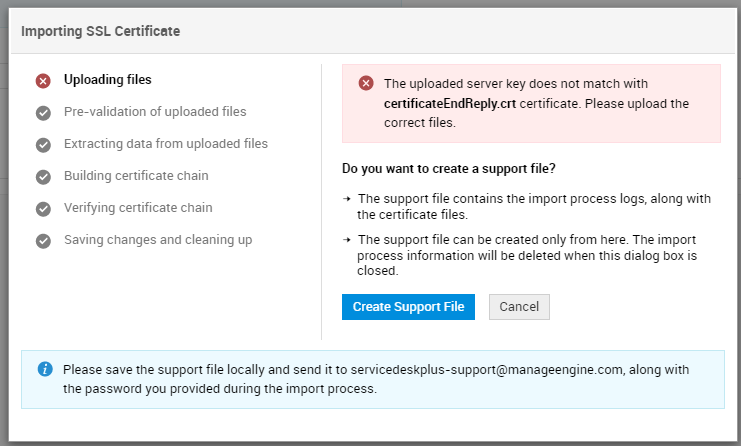The width and height of the screenshot is (741, 446).
Task: Click the Importing SSL Certificate dialog title
Action: 101,31
